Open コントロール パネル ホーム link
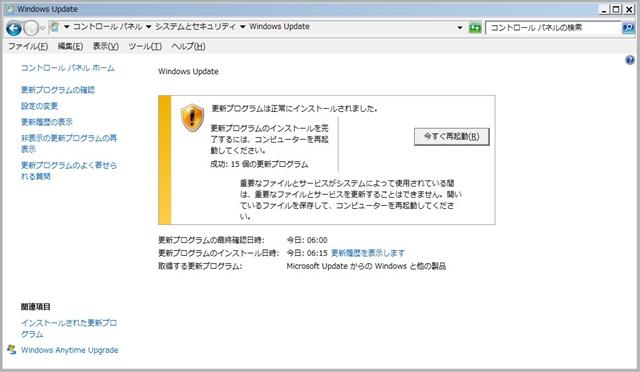Image resolution: width=640 pixels, height=372 pixels. click(68, 68)
